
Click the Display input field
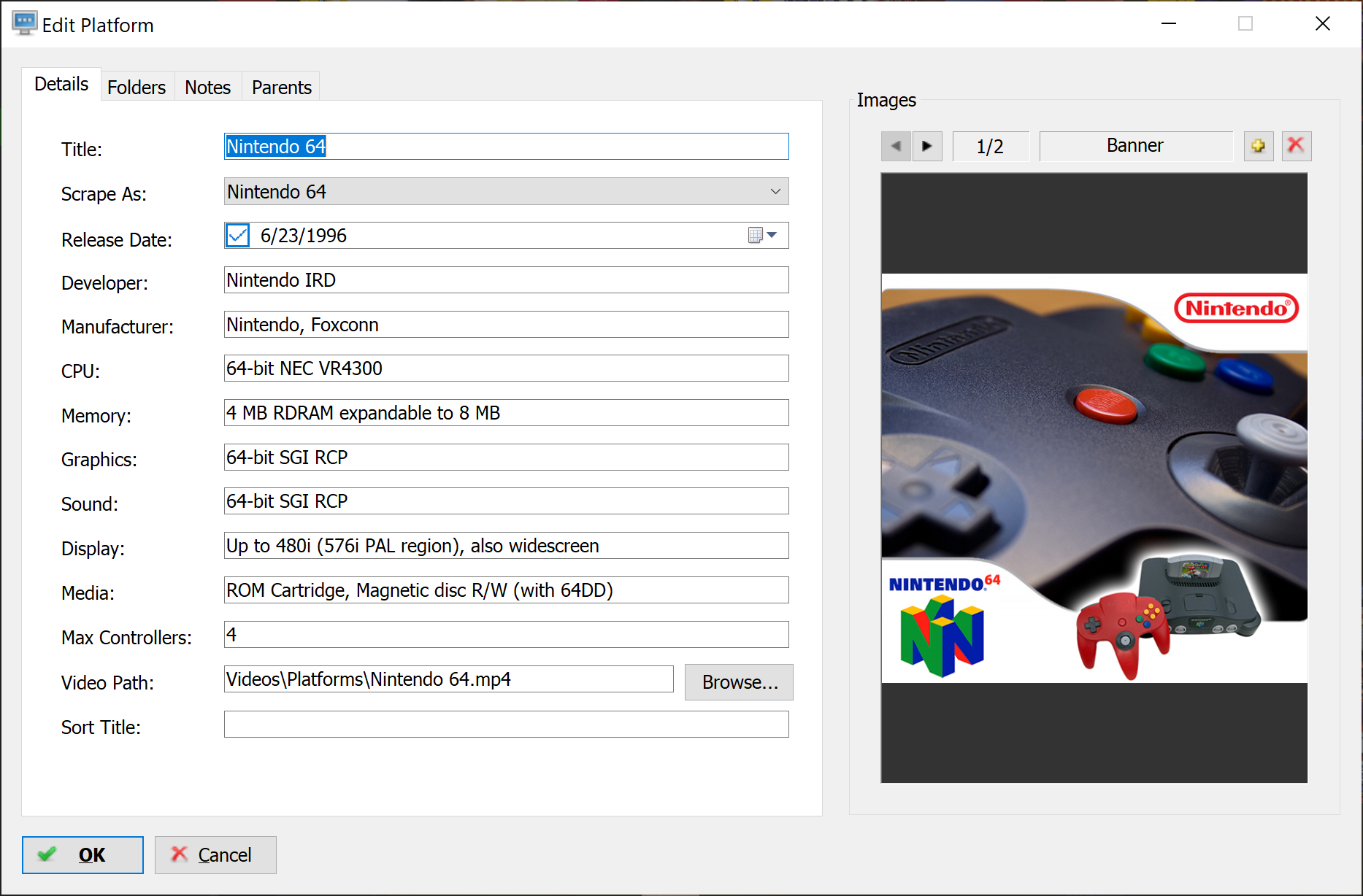point(507,546)
